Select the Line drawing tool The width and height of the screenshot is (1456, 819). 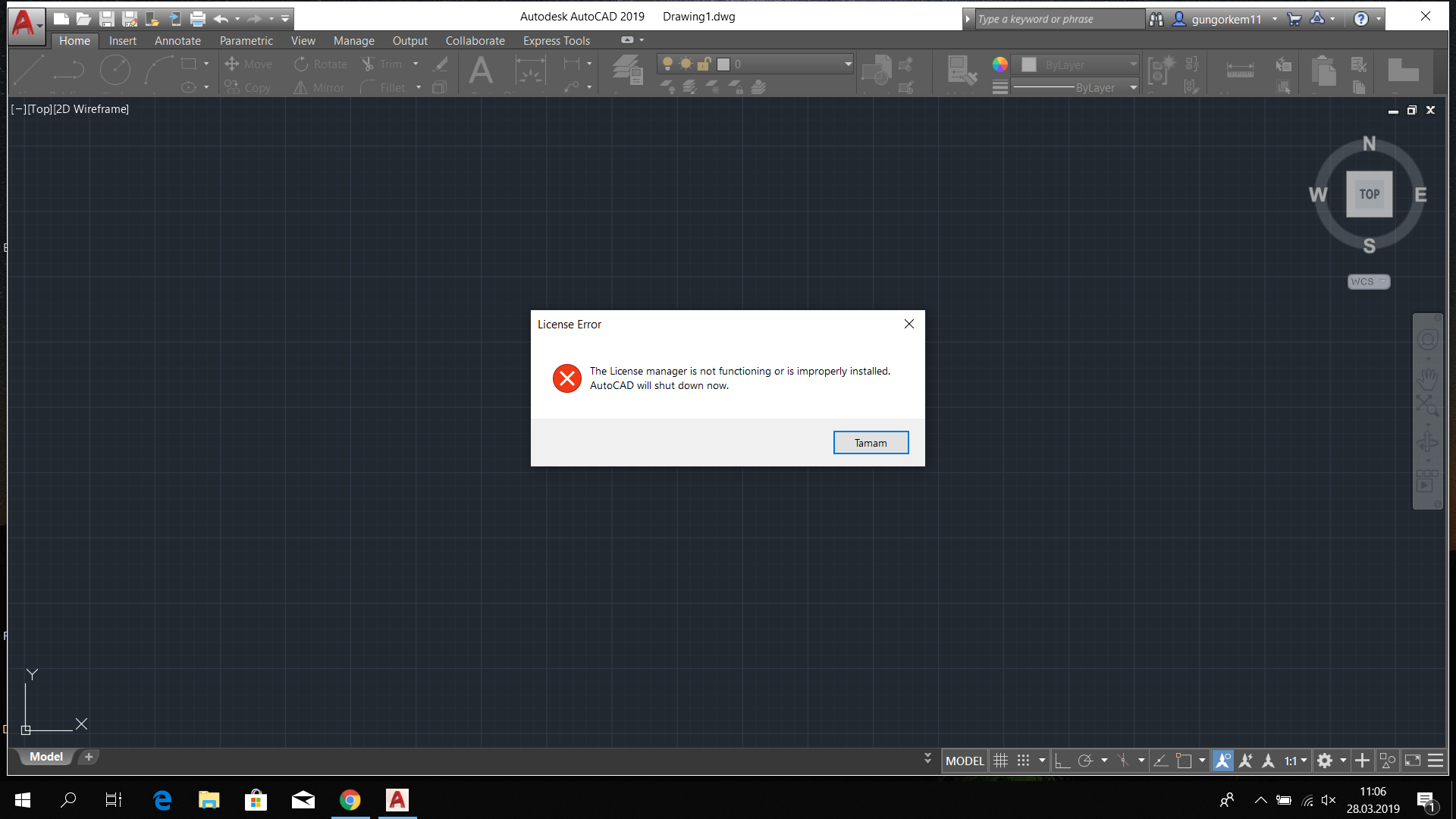[x=29, y=70]
